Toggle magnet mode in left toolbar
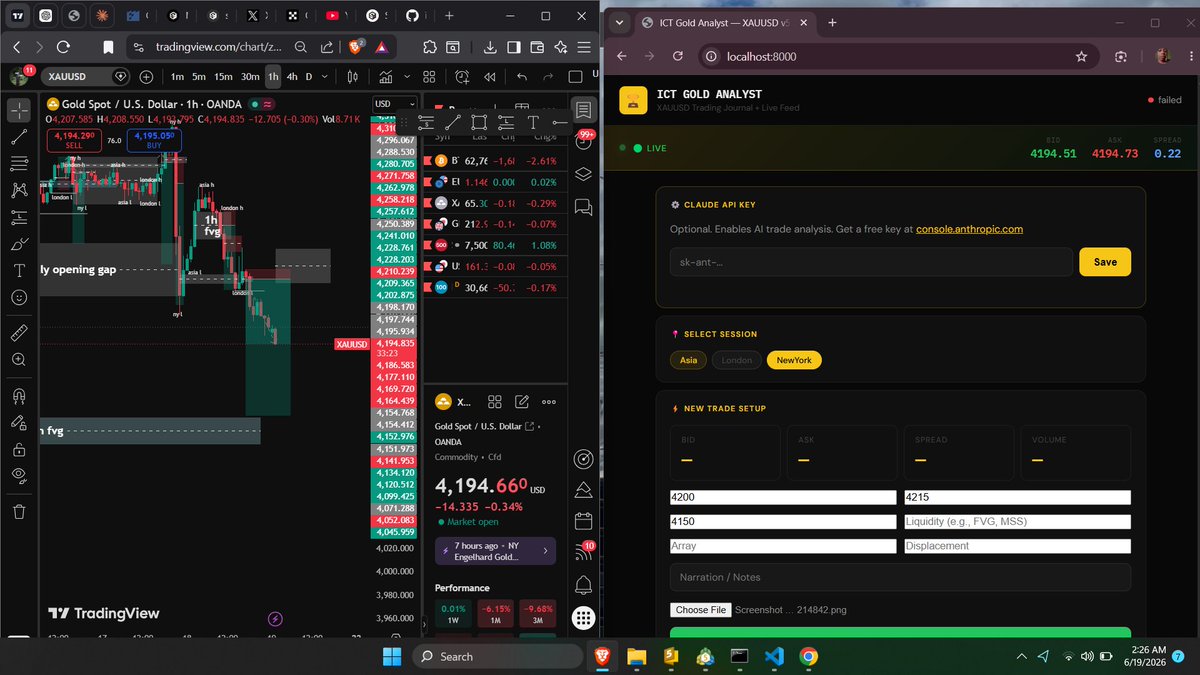The height and width of the screenshot is (675, 1200). pyautogui.click(x=19, y=395)
